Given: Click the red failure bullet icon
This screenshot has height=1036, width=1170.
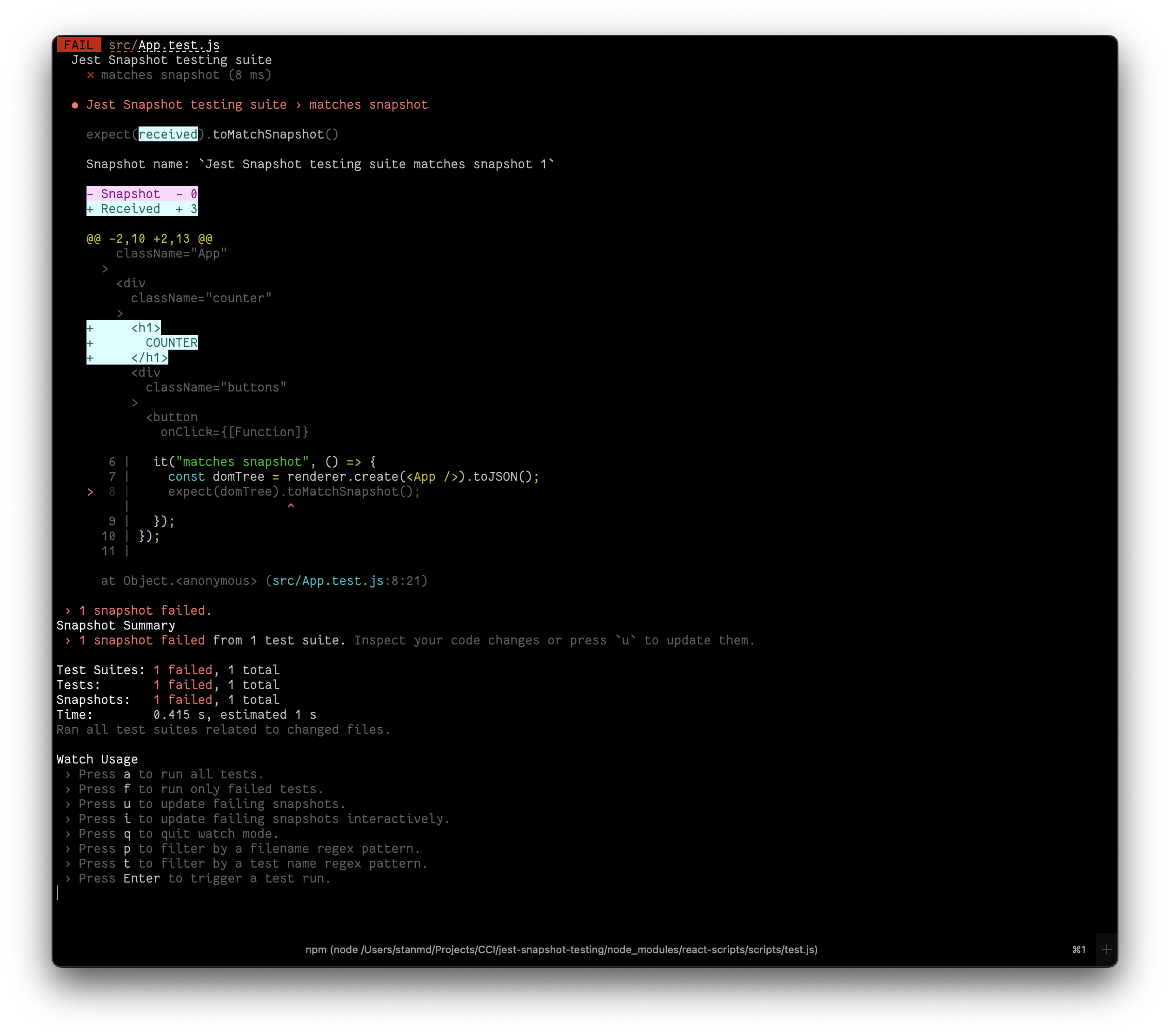Looking at the screenshot, I should point(75,105).
